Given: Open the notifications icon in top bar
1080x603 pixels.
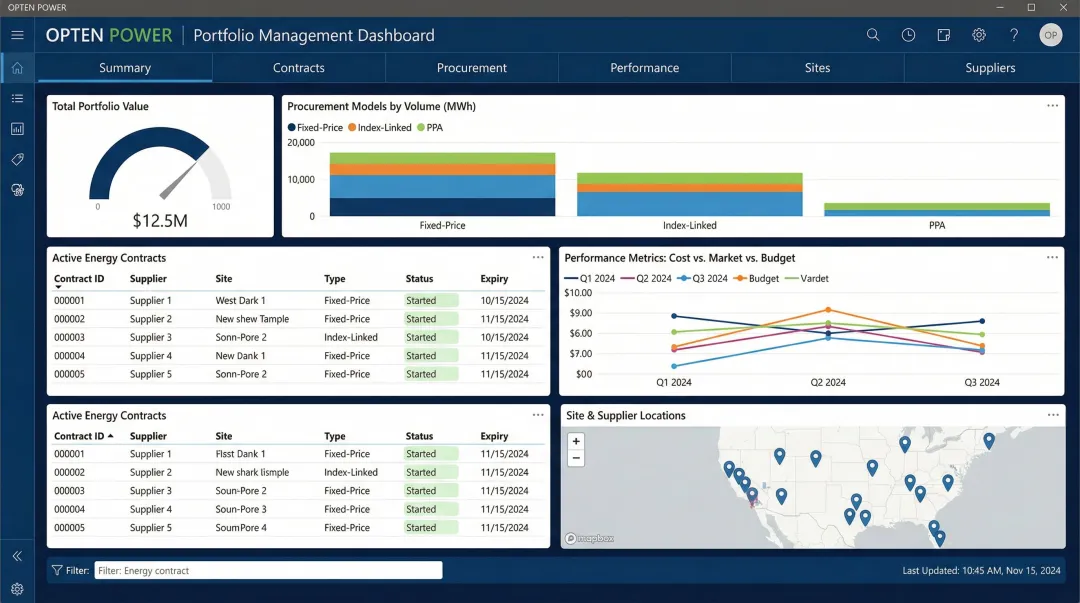Looking at the screenshot, I should point(943,34).
